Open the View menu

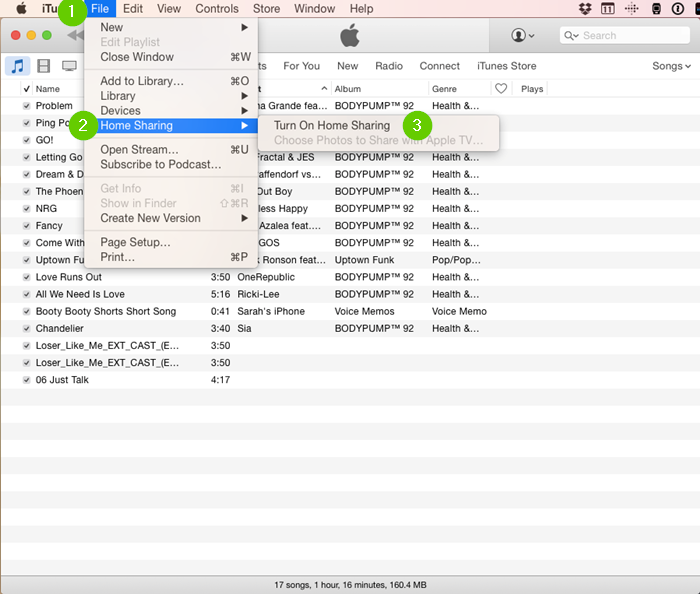169,8
